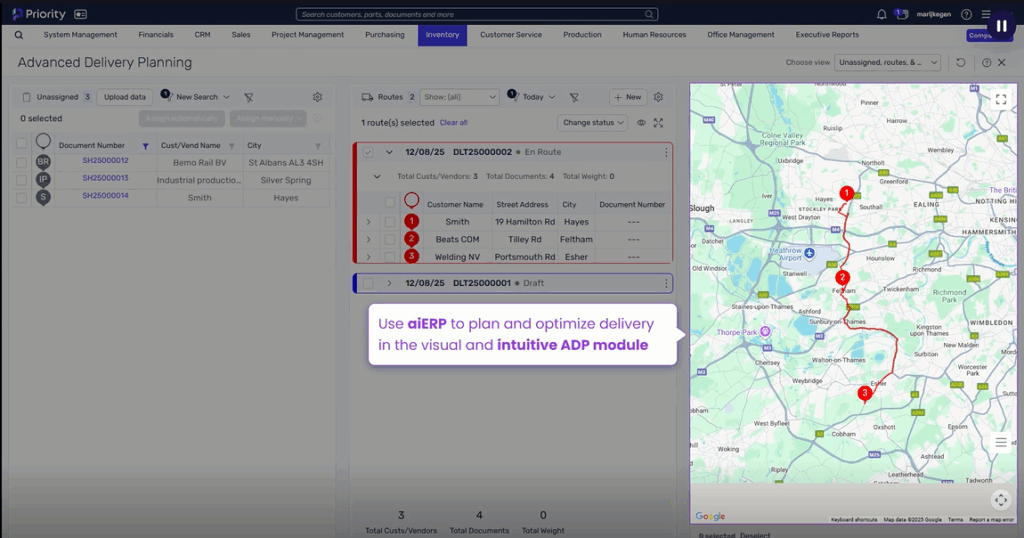Click map marker 1 at Hayes
Screen dimensions: 1024x538
(846, 193)
